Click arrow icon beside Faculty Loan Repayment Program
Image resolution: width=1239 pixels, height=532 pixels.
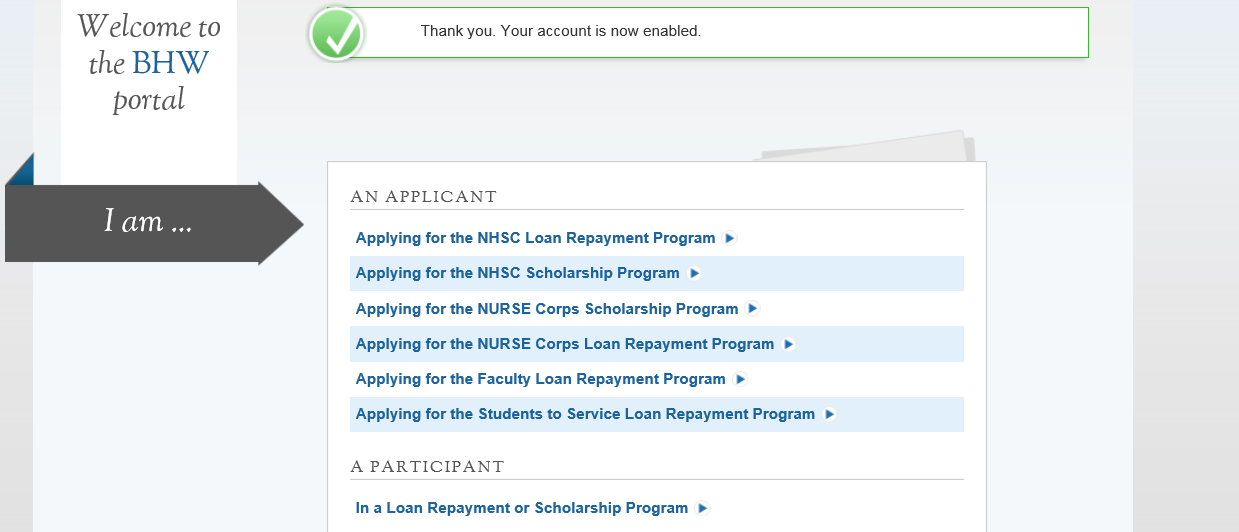tap(740, 379)
